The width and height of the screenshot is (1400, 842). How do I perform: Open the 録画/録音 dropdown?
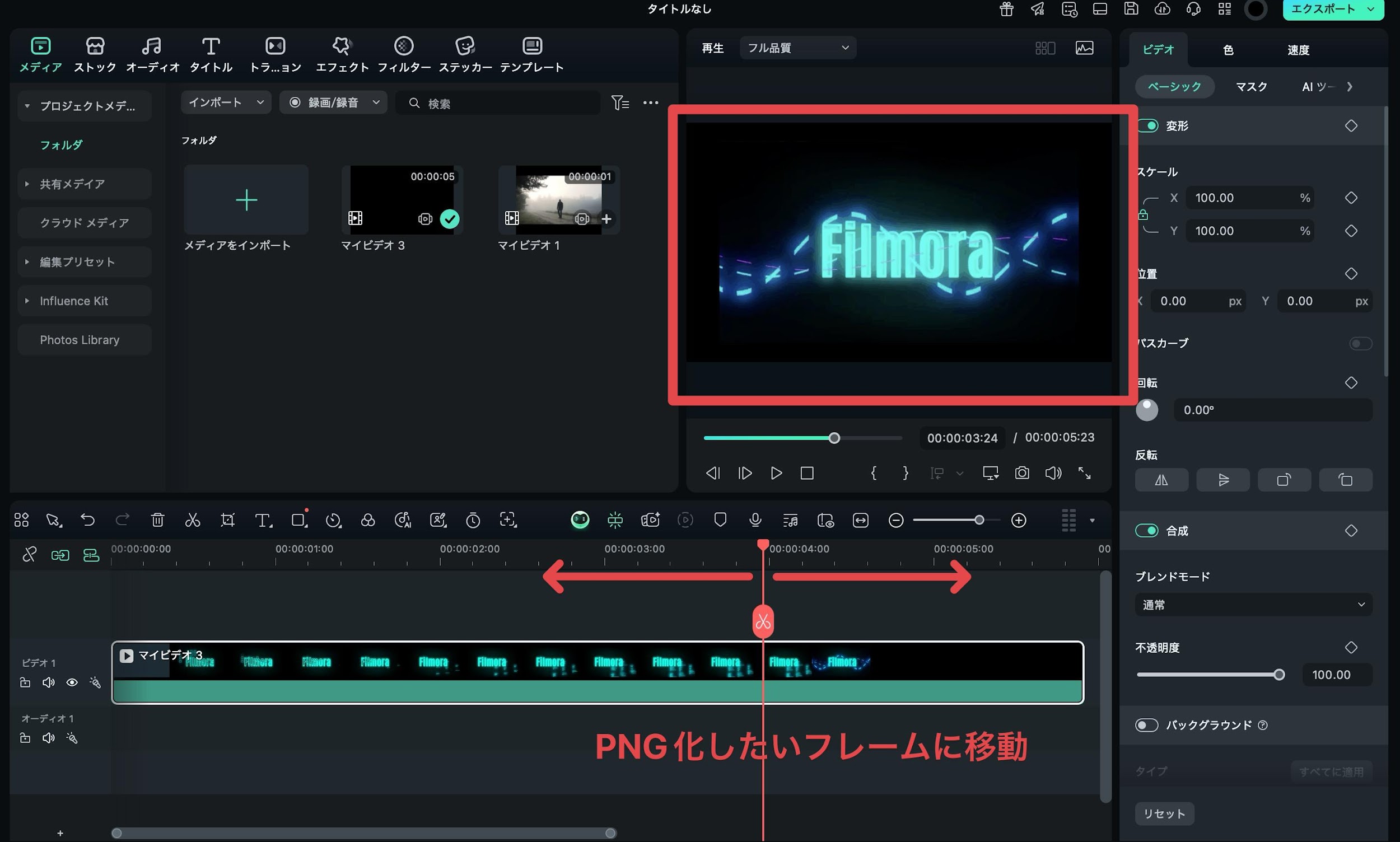[333, 102]
